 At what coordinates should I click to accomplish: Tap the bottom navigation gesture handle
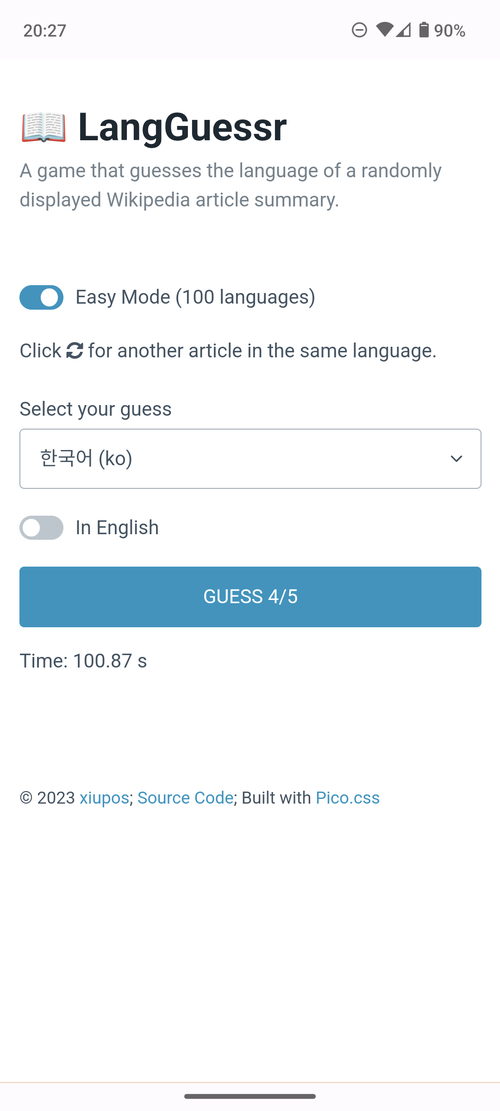point(250,1096)
